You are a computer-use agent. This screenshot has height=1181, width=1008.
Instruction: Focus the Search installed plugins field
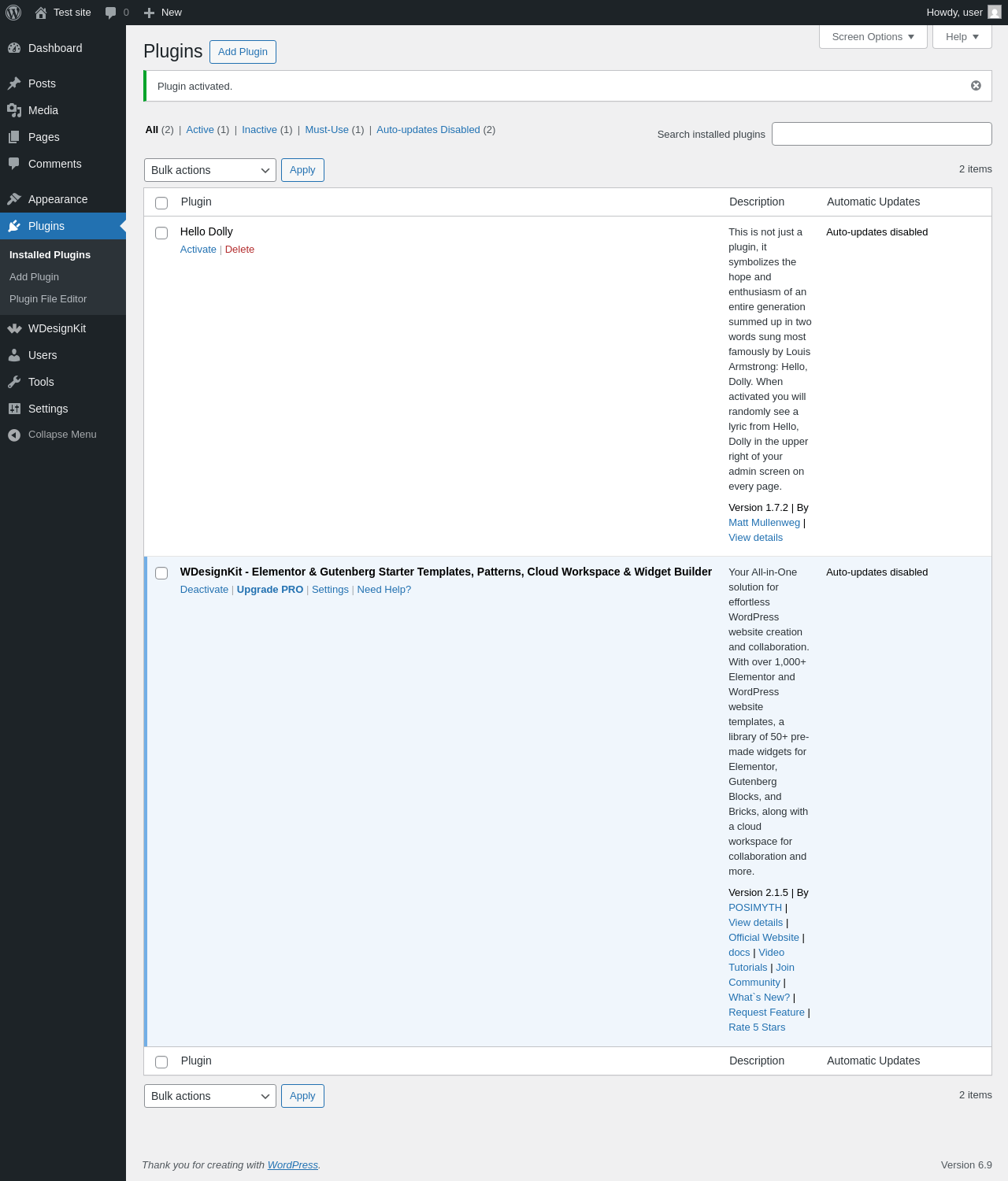pos(882,134)
